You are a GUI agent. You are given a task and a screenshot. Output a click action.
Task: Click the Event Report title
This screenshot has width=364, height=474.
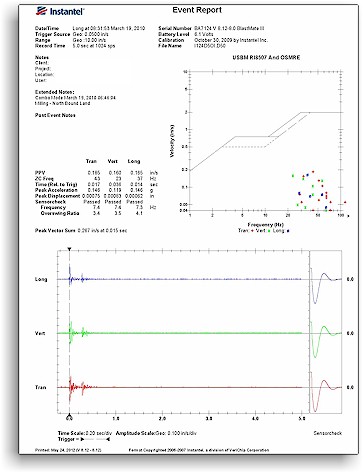point(197,10)
